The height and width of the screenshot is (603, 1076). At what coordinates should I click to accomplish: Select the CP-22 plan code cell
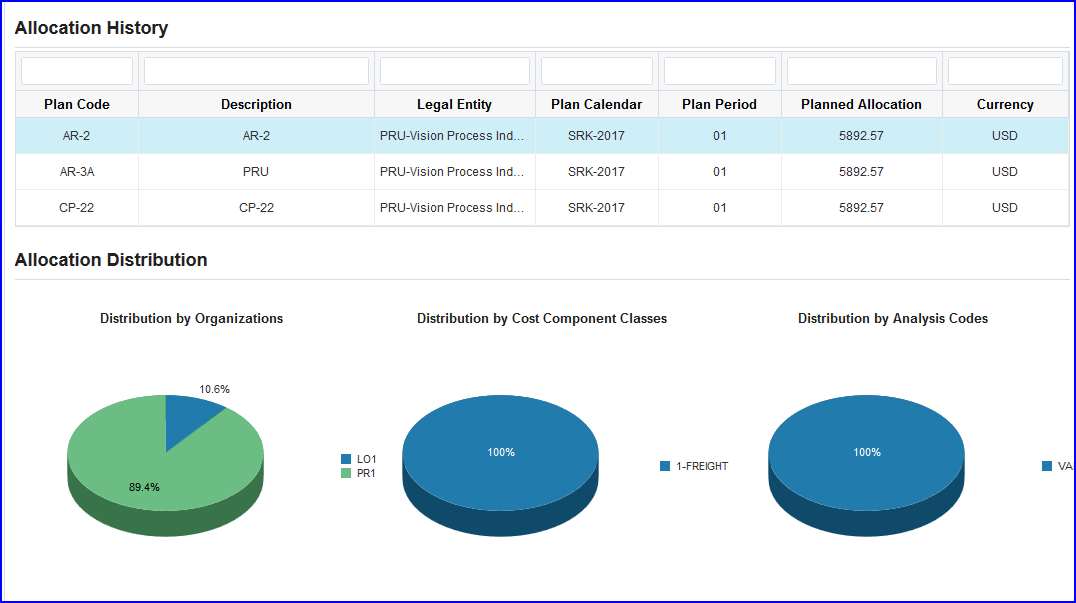pos(77,208)
